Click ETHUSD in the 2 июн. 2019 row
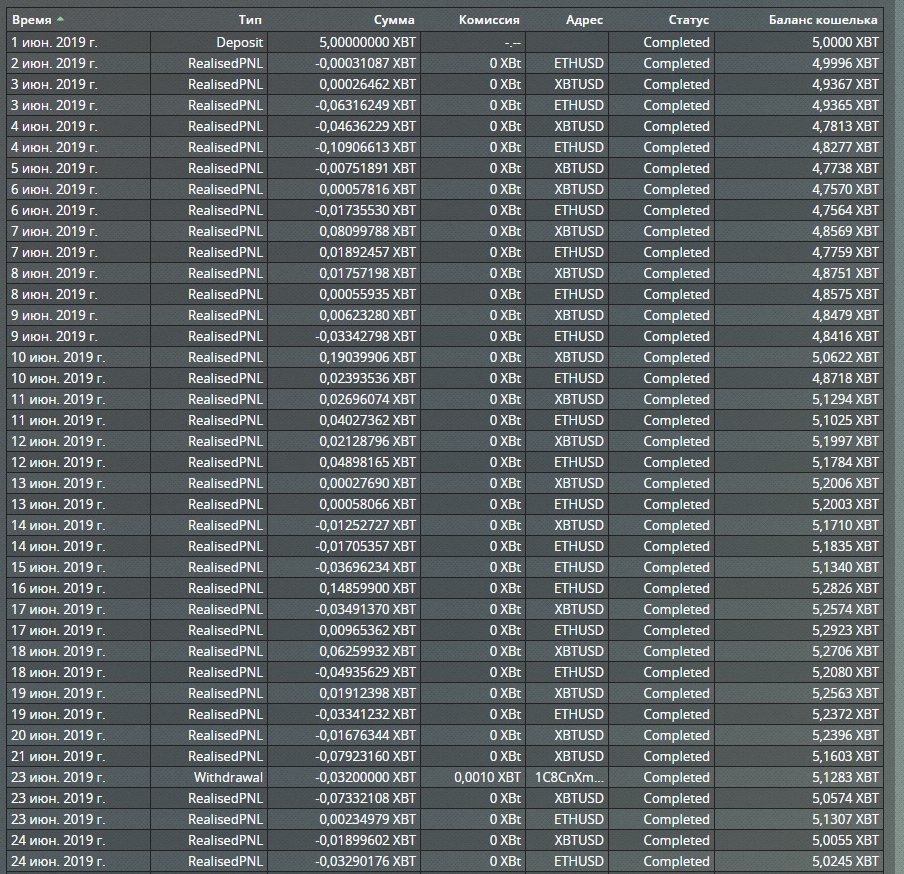Viewport: 904px width, 874px height. click(x=579, y=63)
